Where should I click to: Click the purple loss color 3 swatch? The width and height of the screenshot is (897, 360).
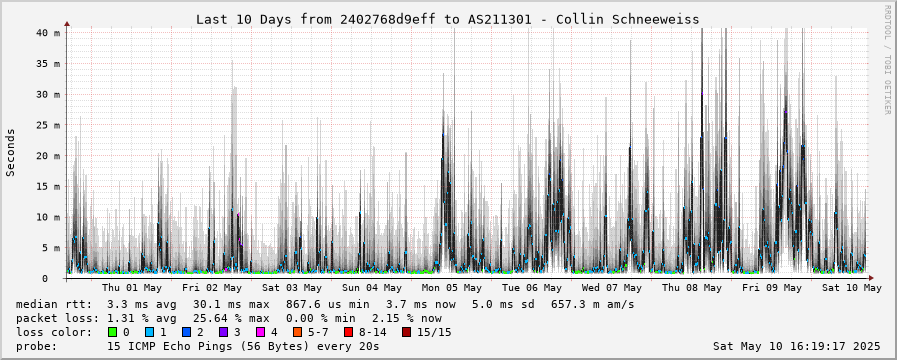(x=223, y=332)
